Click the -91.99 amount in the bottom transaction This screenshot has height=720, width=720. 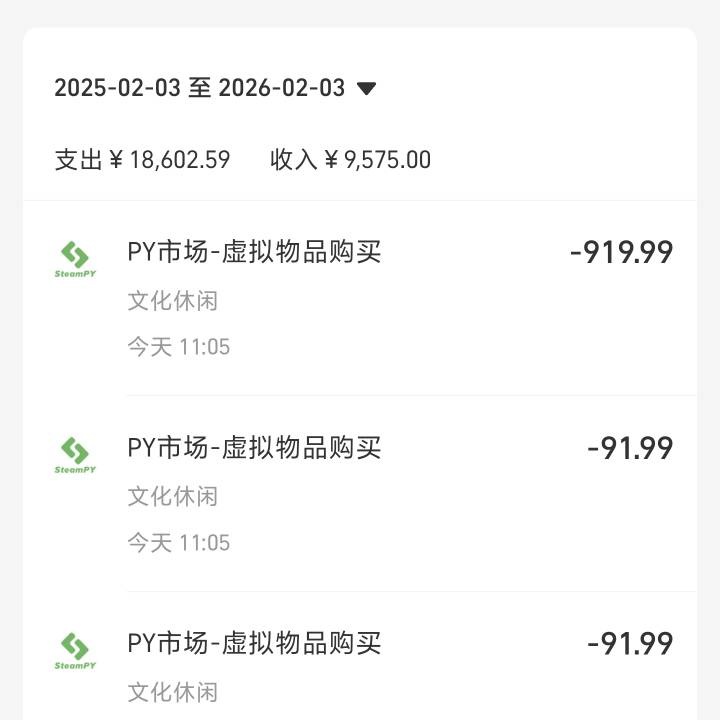click(630, 643)
